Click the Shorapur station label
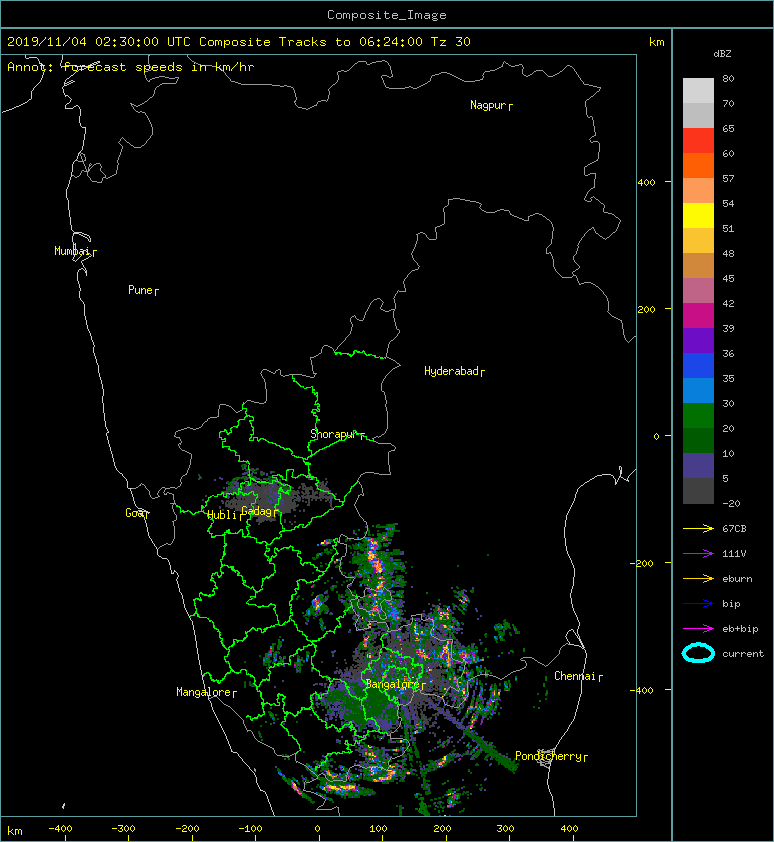Screen dimensions: 774x842 click(333, 434)
